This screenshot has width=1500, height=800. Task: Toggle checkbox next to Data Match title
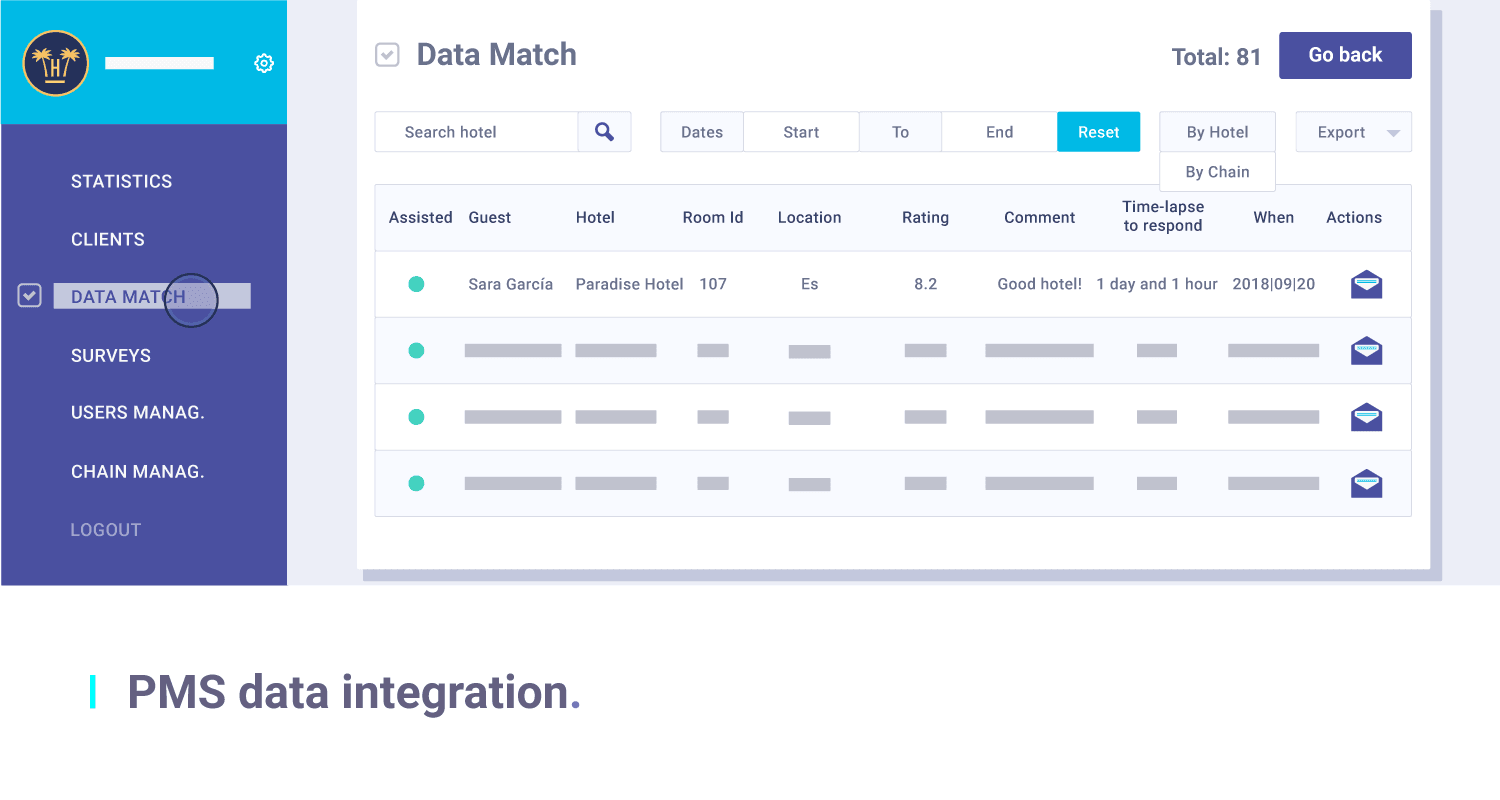[x=387, y=55]
